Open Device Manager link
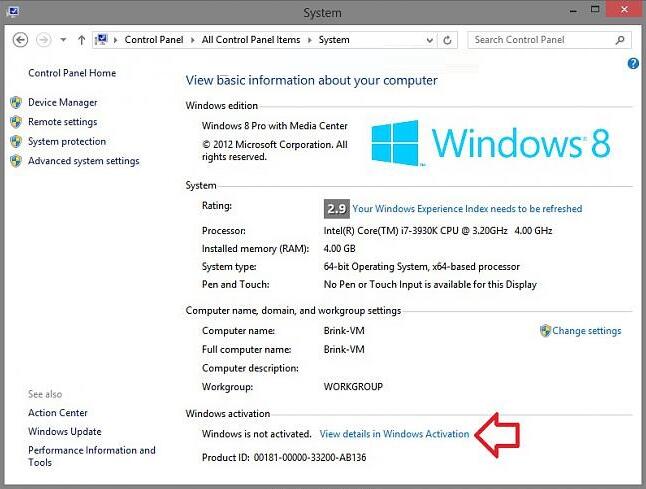The image size is (646, 489). (x=63, y=102)
